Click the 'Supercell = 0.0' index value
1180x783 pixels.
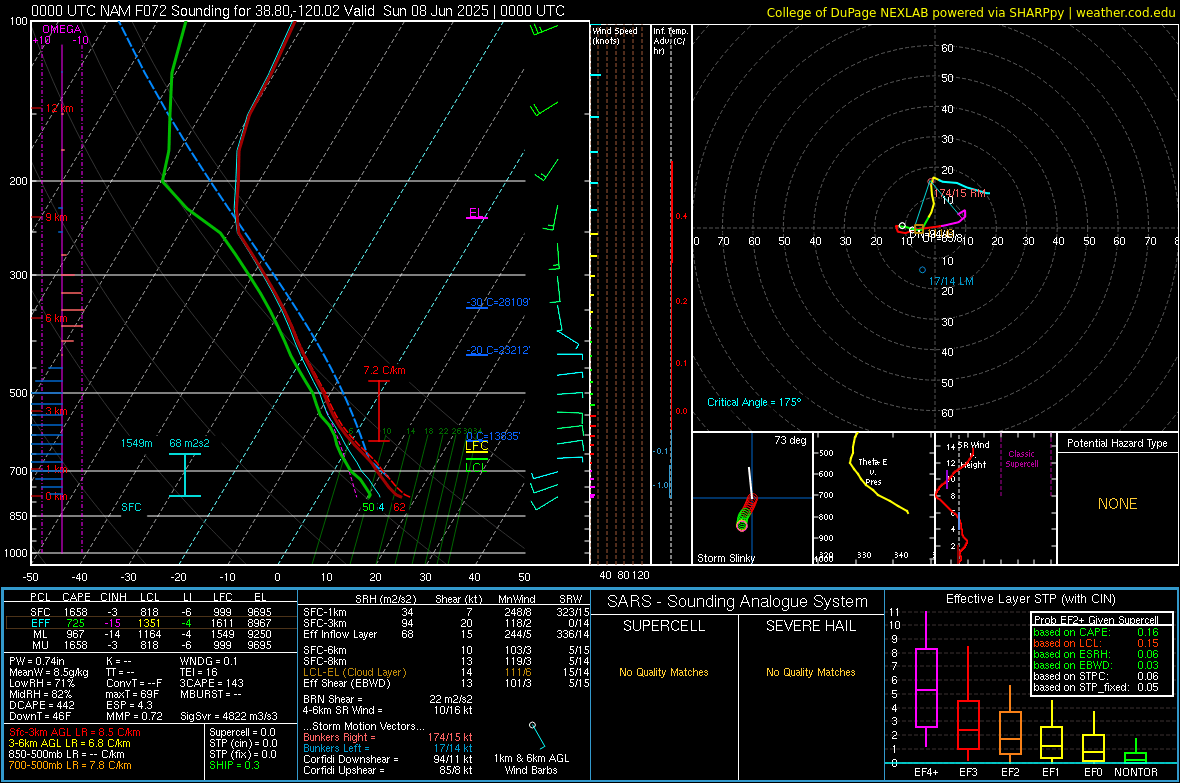[x=242, y=733]
